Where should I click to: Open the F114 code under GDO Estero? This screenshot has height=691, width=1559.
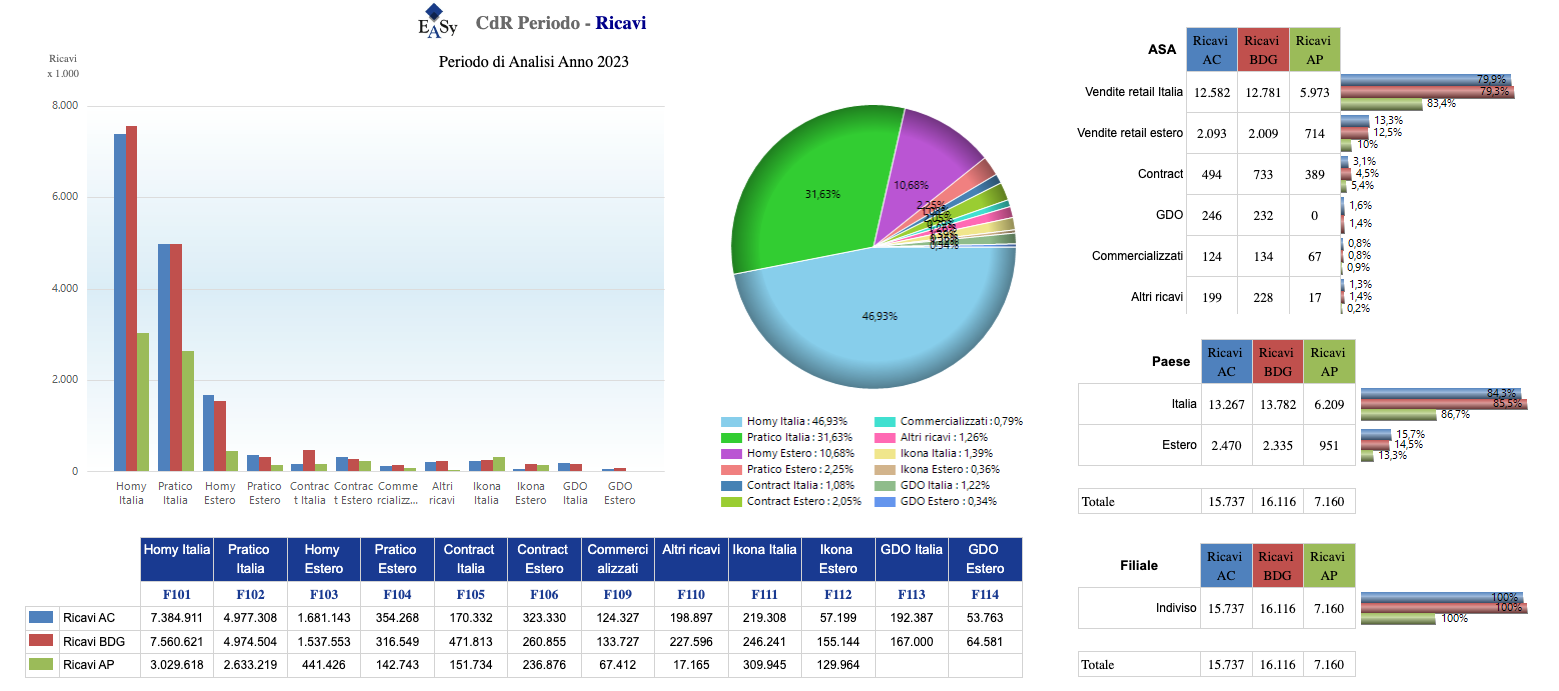[985, 594]
